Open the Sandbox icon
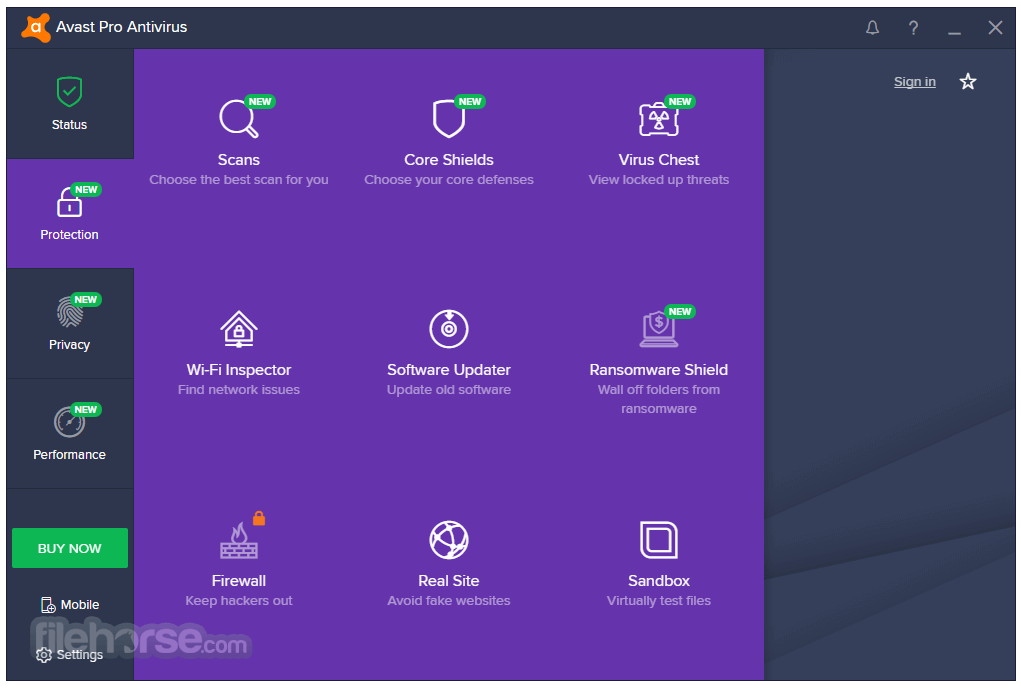The image size is (1021, 689). coord(658,540)
